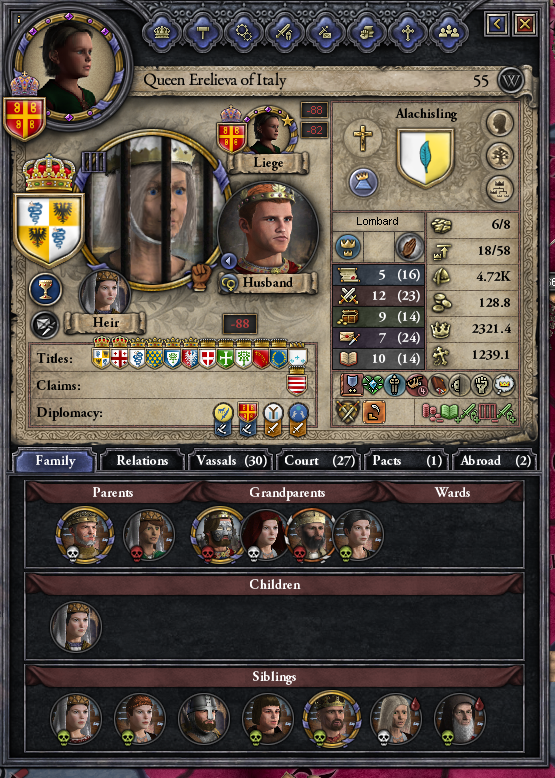This screenshot has height=778, width=555.
Task: Click the Heir label button
Action: (x=106, y=323)
